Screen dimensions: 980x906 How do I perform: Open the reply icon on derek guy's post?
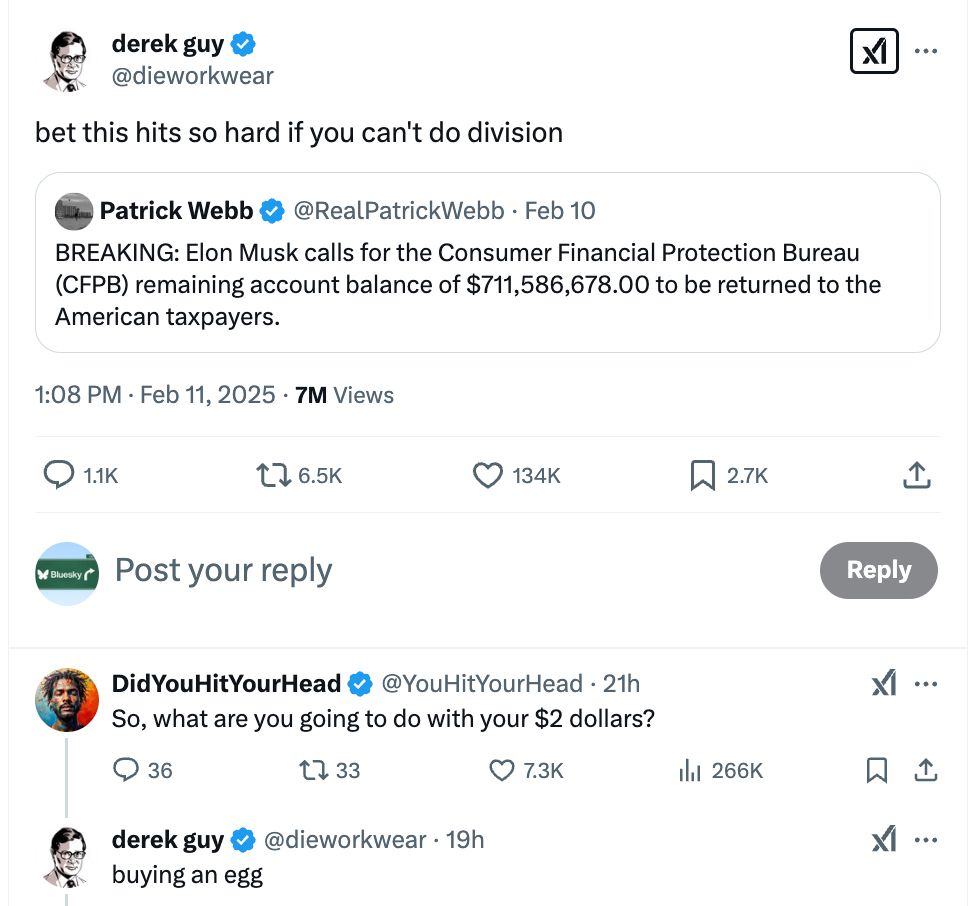(57, 475)
